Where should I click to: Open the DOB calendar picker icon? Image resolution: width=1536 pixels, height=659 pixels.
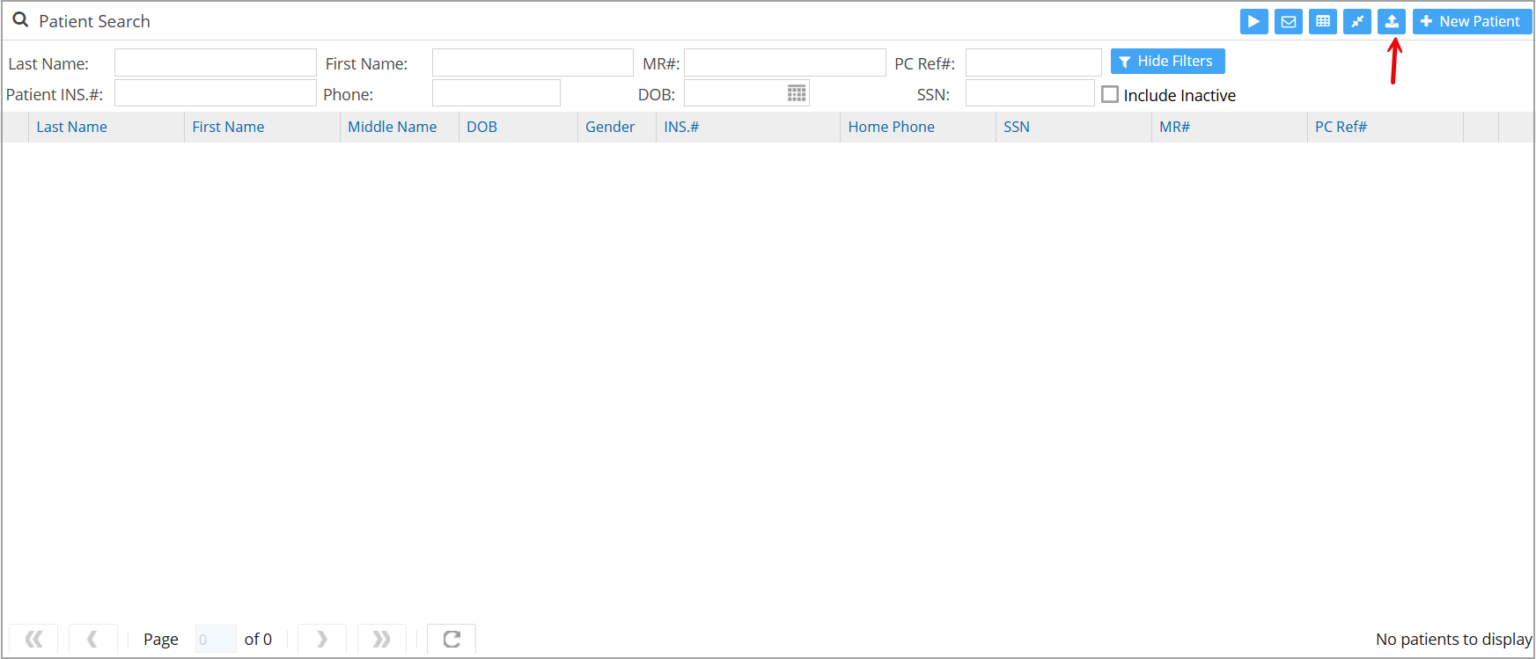pyautogui.click(x=797, y=92)
